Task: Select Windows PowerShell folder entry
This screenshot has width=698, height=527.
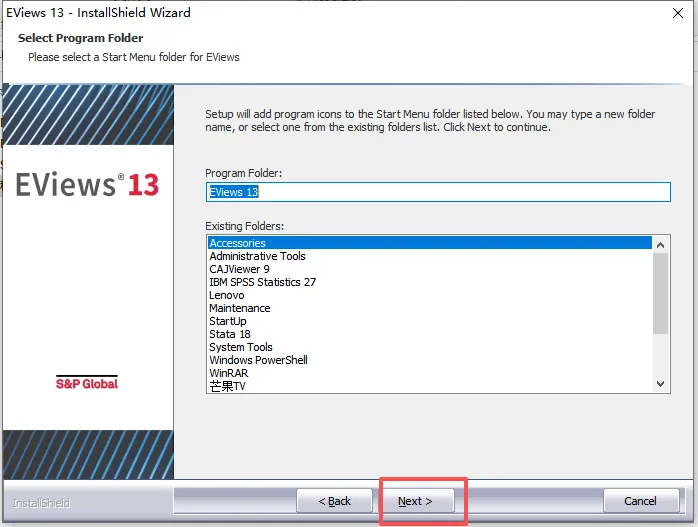Action: [430, 360]
